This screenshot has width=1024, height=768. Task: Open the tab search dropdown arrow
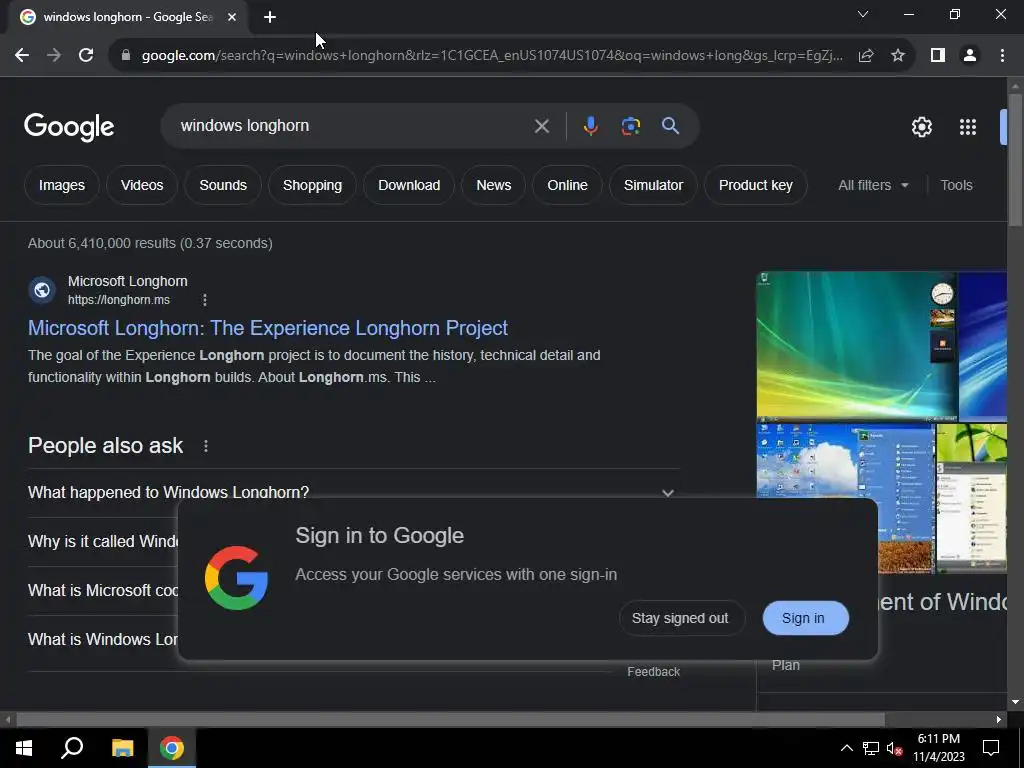[x=863, y=14]
